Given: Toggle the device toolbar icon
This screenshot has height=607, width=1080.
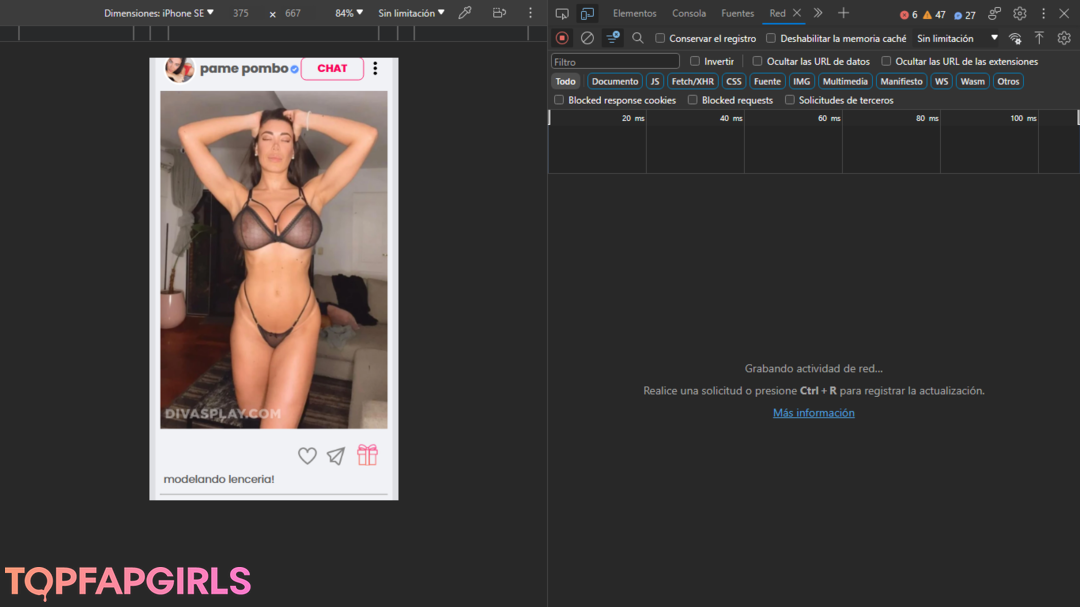Looking at the screenshot, I should point(587,14).
